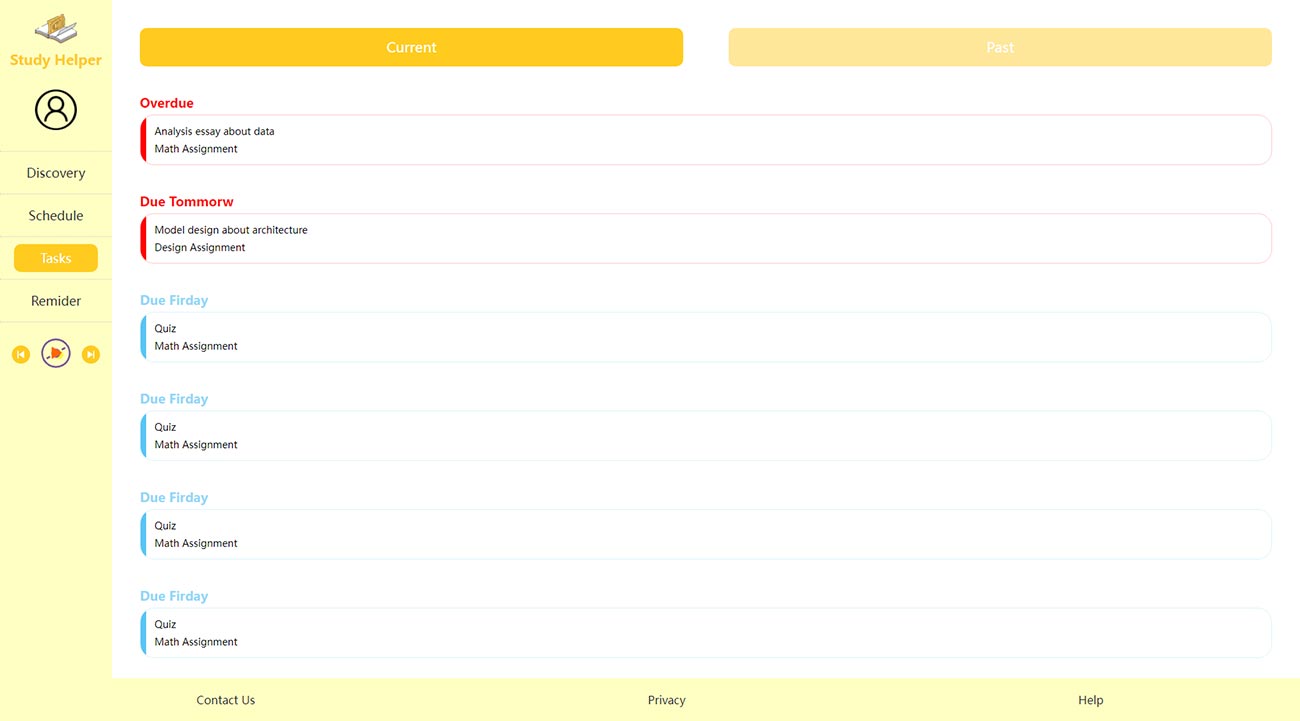The image size is (1300, 721).
Task: Open the Remider section
Action: click(x=56, y=301)
